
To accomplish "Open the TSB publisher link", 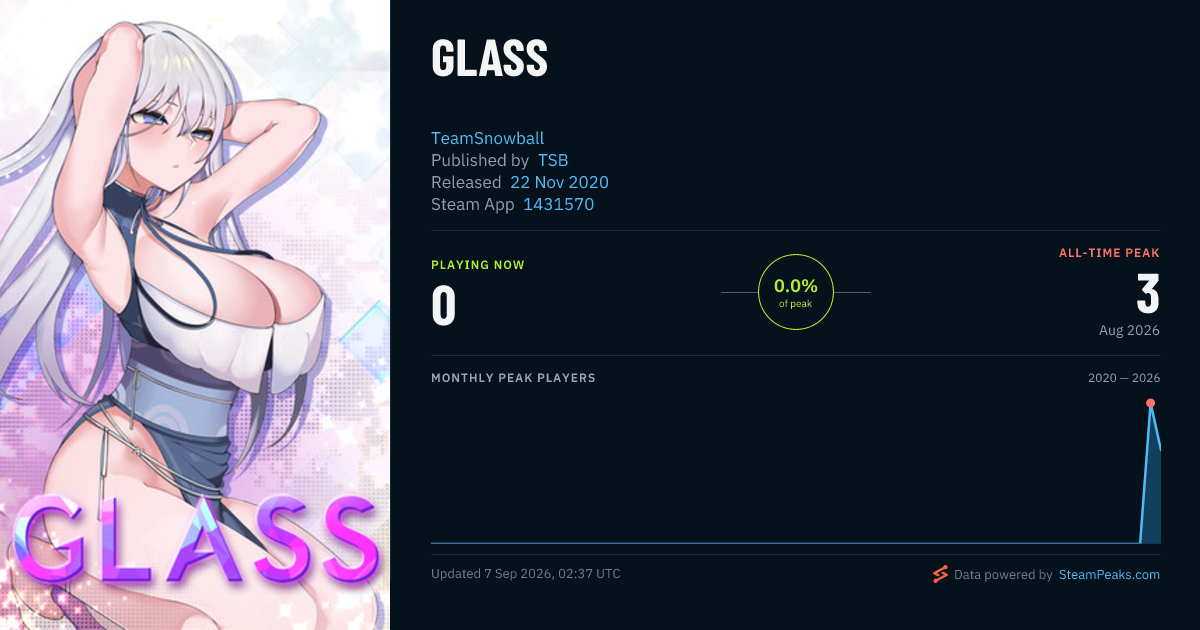I will [553, 160].
